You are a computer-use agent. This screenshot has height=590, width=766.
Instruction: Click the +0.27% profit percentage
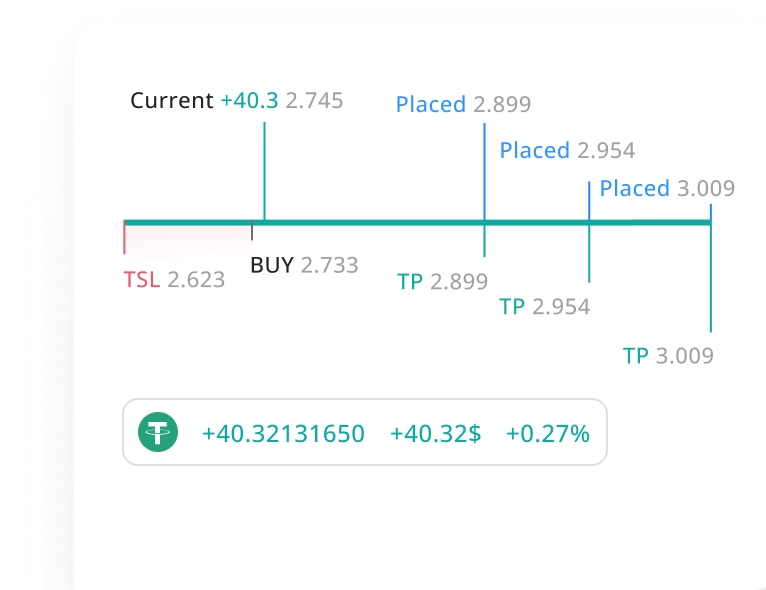point(548,433)
